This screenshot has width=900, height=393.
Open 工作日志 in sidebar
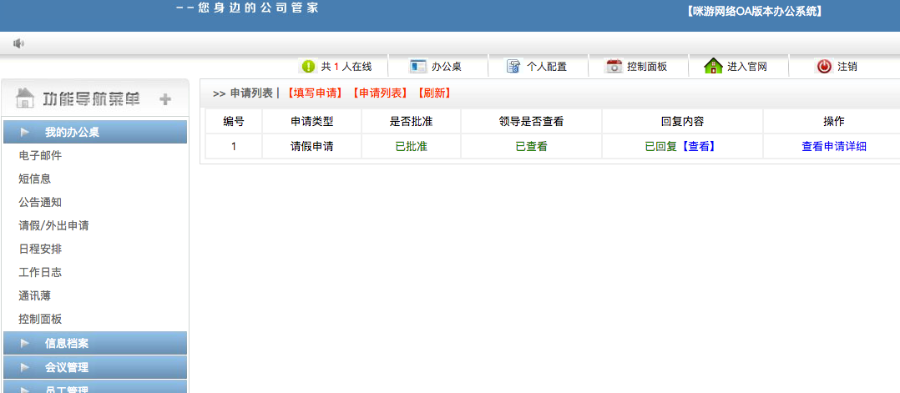(40, 273)
